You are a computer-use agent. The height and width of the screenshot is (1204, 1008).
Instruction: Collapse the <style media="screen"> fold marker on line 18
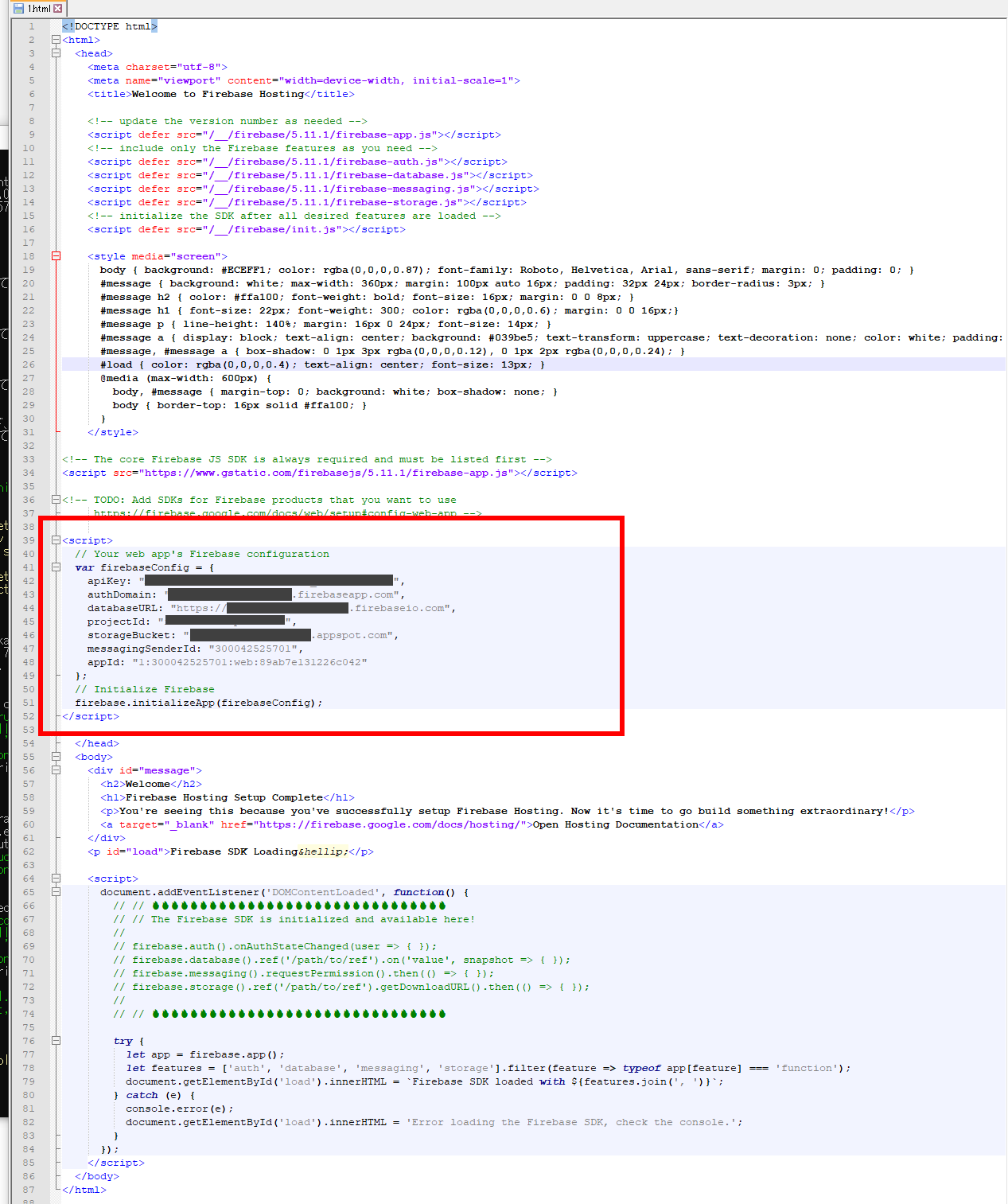(56, 256)
